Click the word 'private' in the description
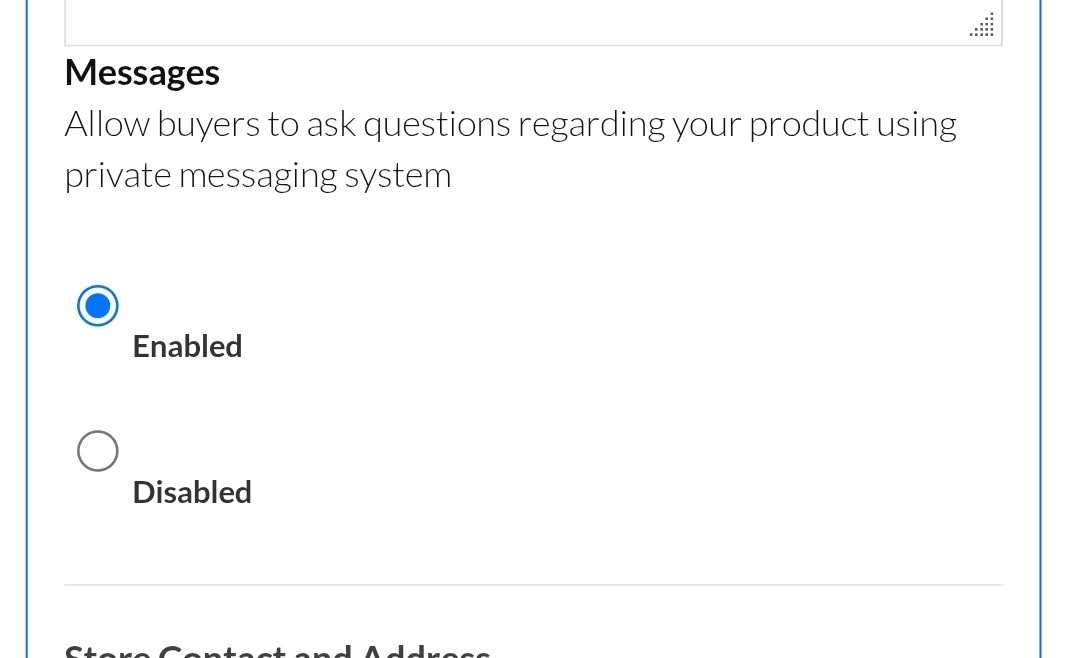Screen dimensions: 1080x658 tap(118, 175)
